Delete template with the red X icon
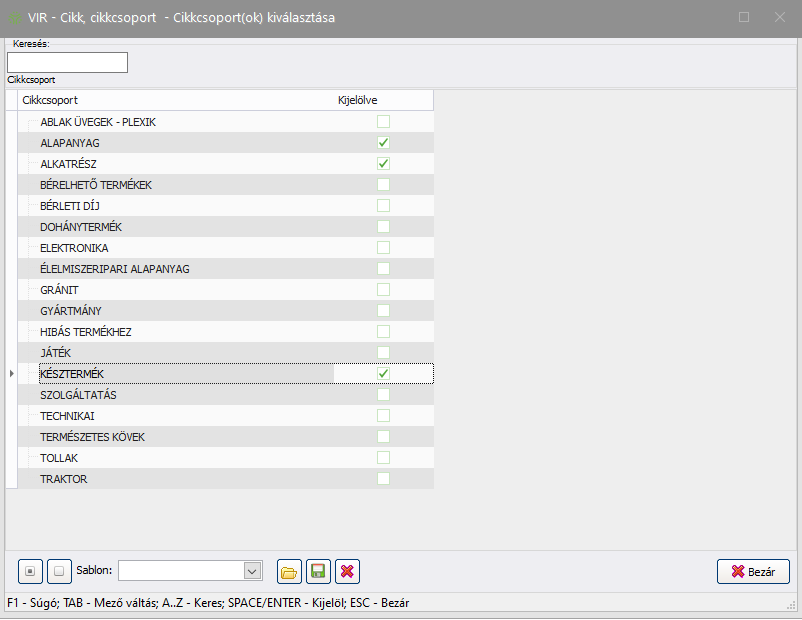This screenshot has width=802, height=620. 347,571
